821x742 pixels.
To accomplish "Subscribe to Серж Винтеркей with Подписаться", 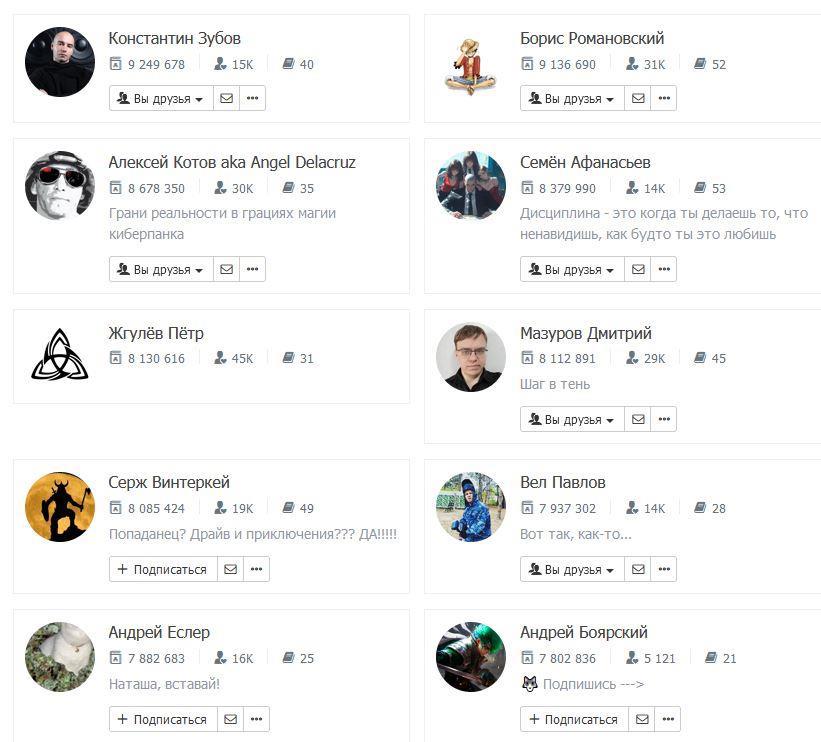I will click(163, 569).
